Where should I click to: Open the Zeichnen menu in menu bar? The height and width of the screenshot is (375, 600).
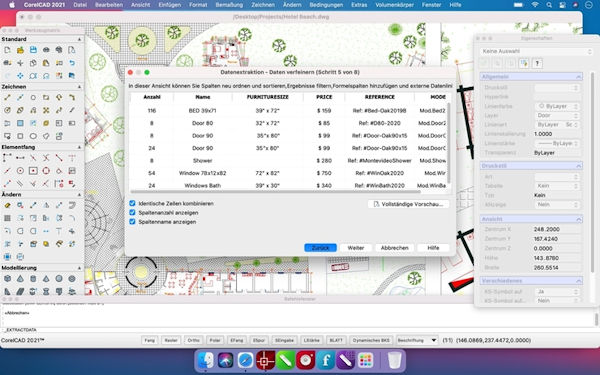point(263,5)
